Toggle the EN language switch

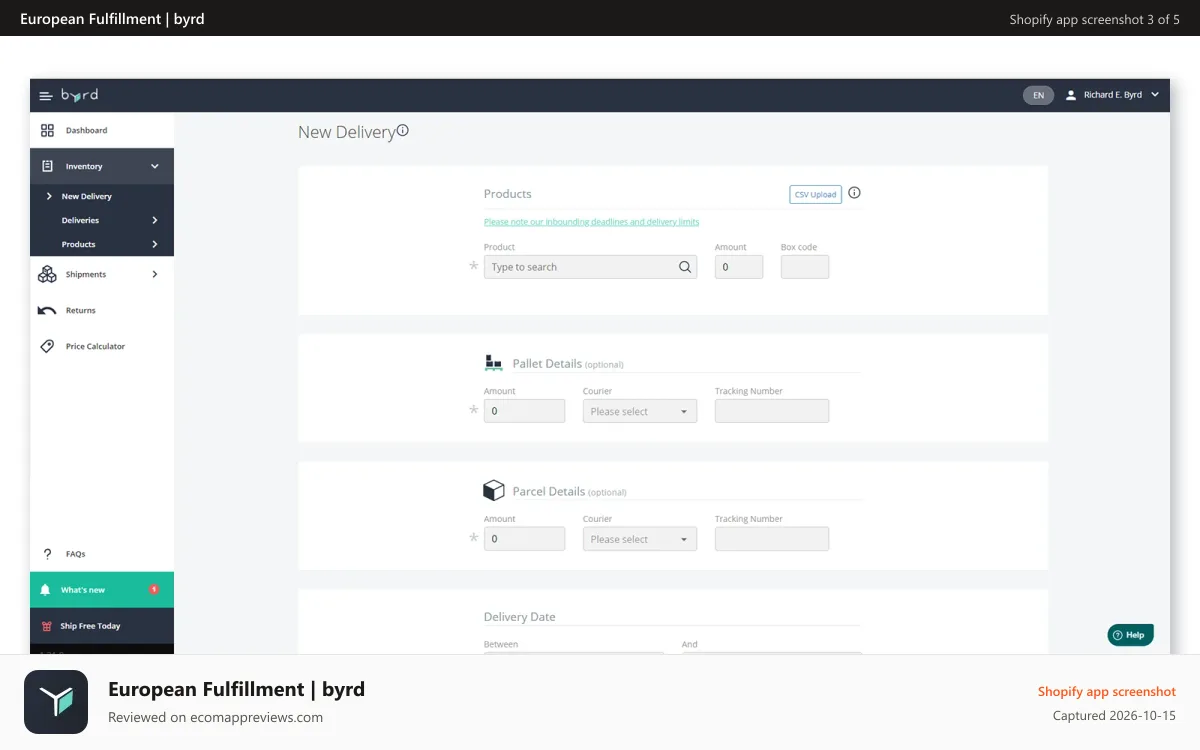click(x=1038, y=96)
